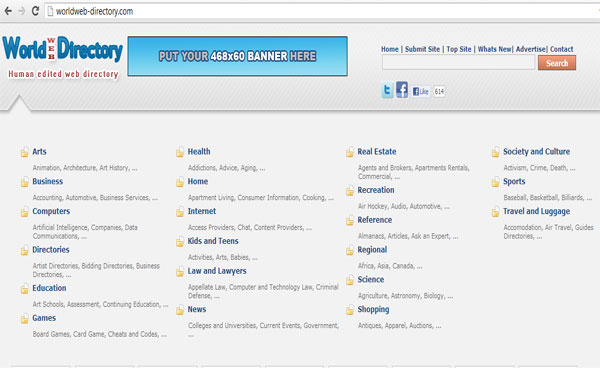This screenshot has width=600, height=370.
Task: Open the Shopping category link
Action: 373,309
